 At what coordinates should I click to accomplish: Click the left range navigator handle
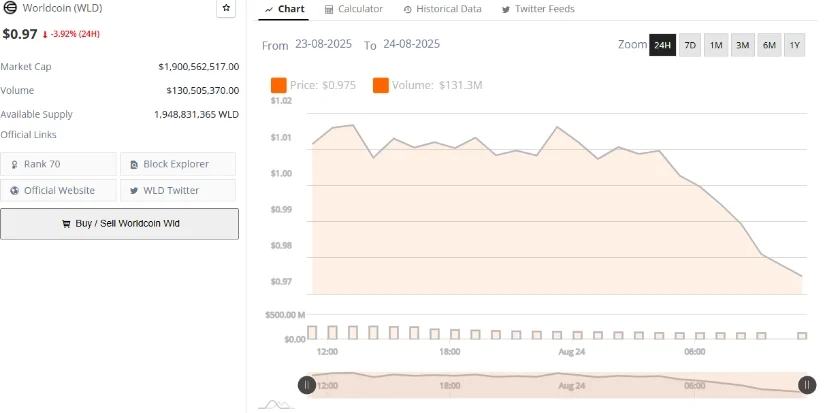point(307,385)
